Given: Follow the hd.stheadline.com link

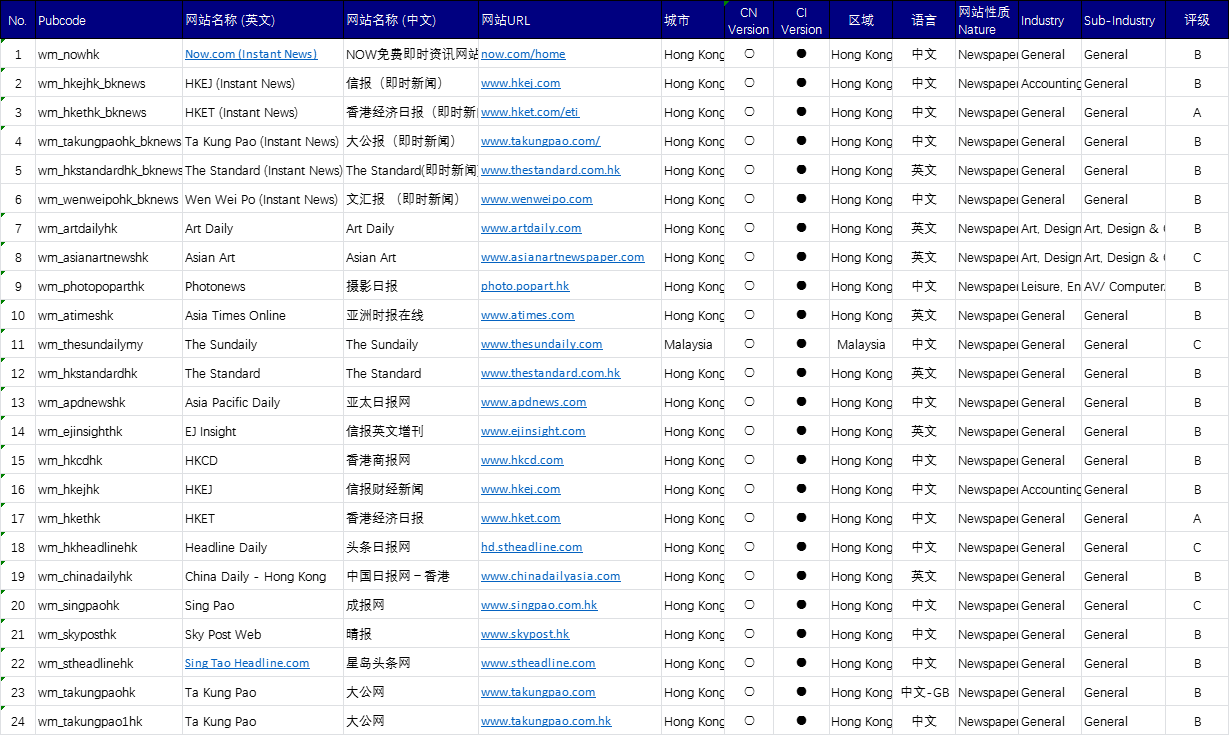Looking at the screenshot, I should 532,547.
